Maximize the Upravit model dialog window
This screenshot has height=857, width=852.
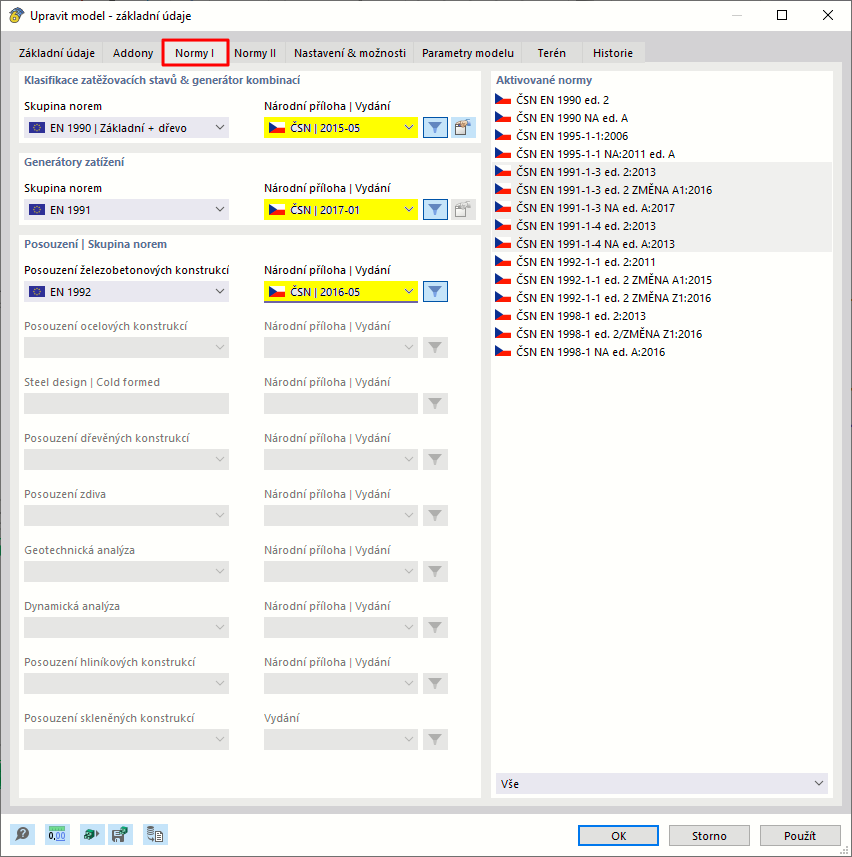[x=782, y=15]
